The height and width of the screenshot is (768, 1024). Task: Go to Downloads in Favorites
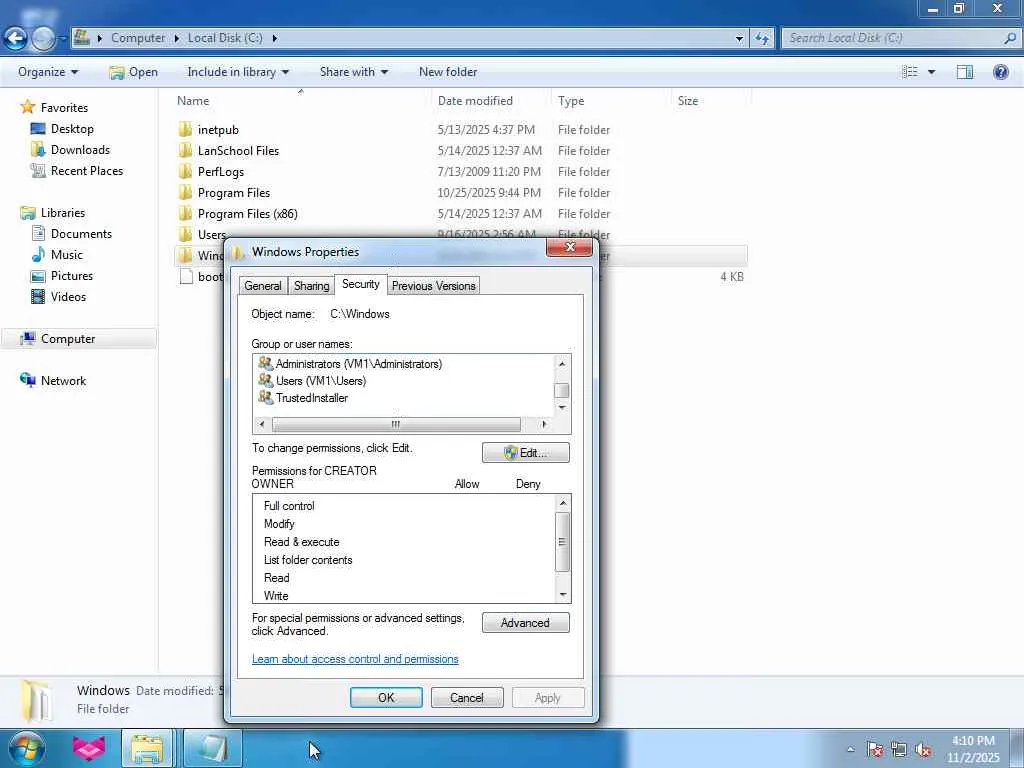pyautogui.click(x=80, y=150)
